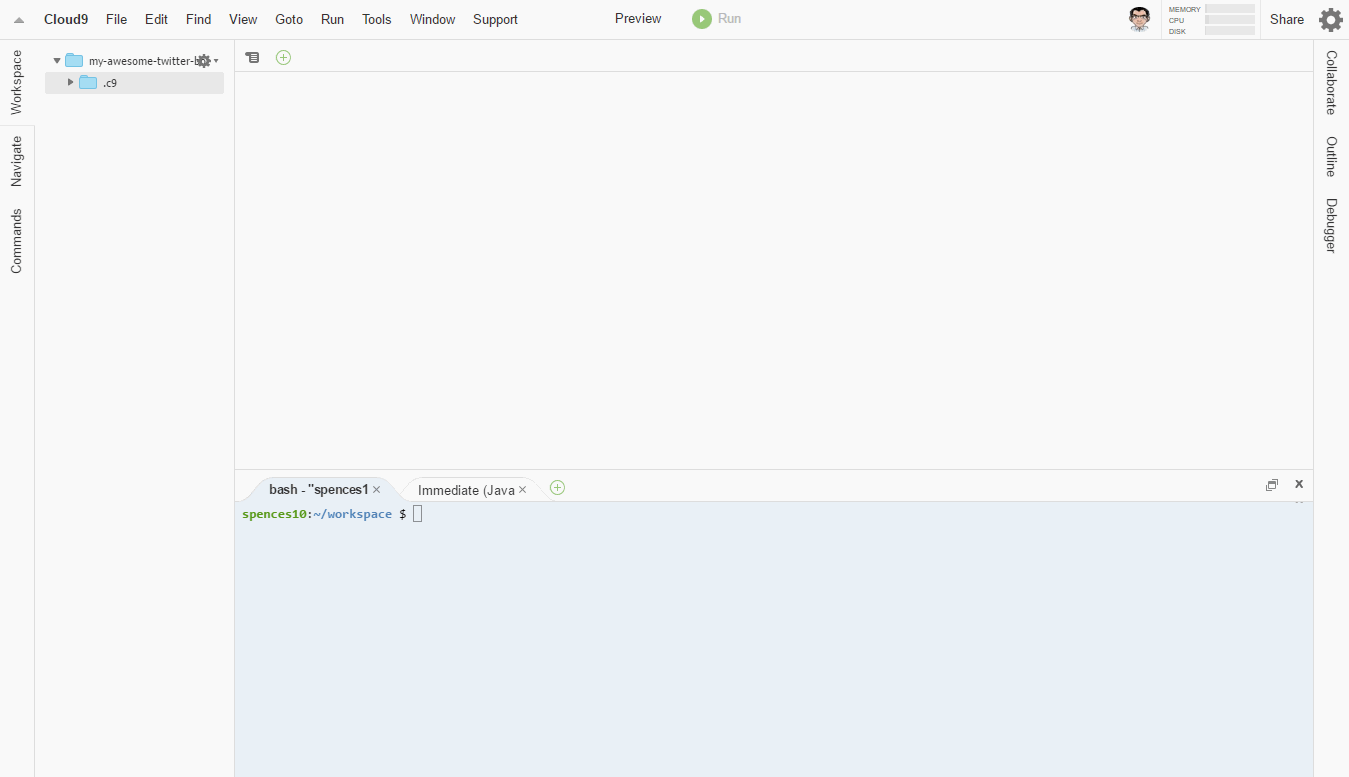Open the Tools menu

(x=377, y=19)
